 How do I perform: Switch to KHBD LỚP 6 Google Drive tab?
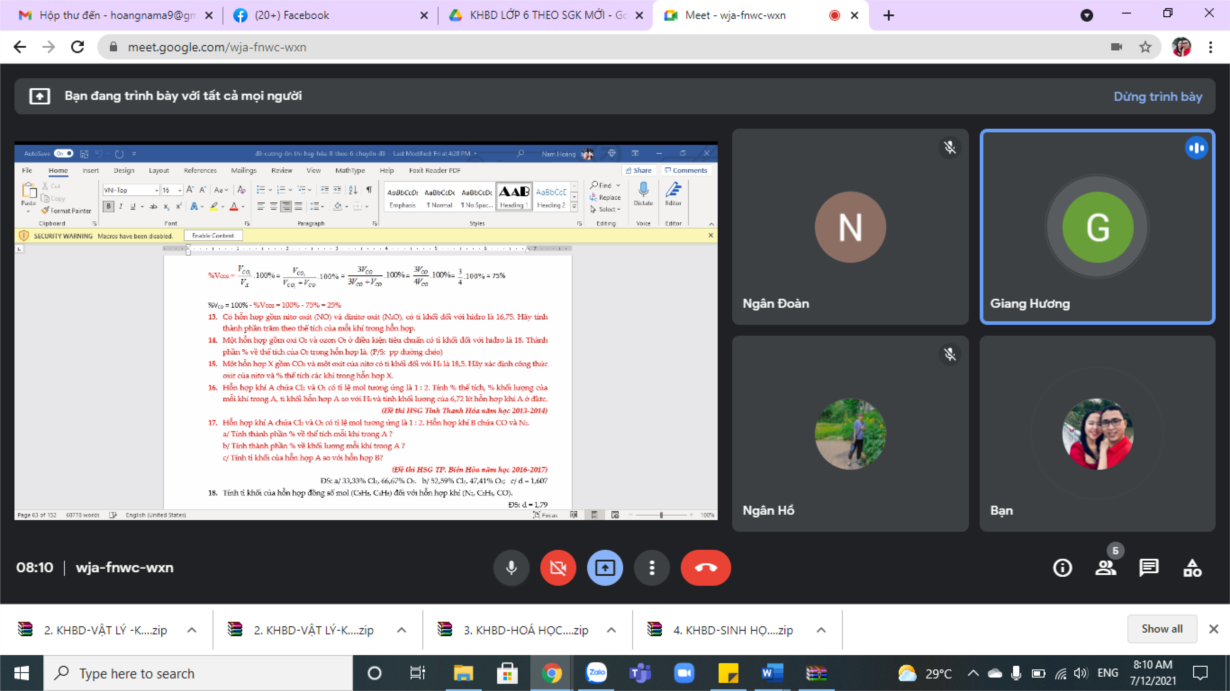[x=540, y=15]
